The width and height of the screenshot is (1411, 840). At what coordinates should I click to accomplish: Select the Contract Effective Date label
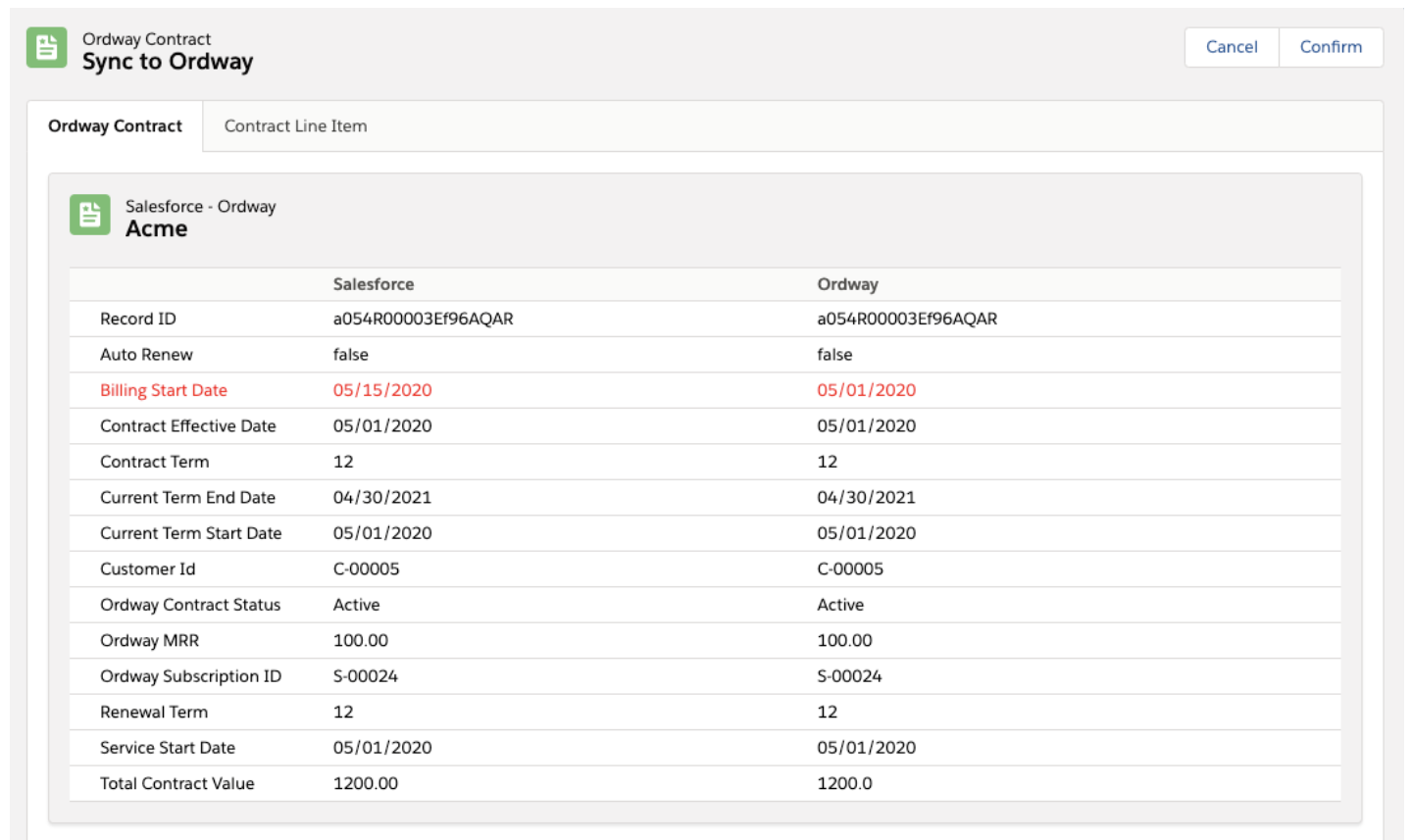point(188,426)
